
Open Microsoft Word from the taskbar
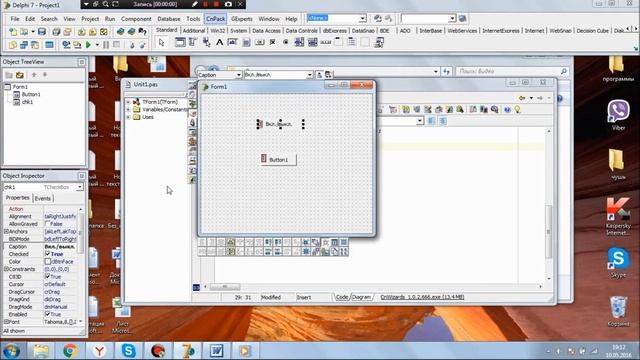click(216, 351)
